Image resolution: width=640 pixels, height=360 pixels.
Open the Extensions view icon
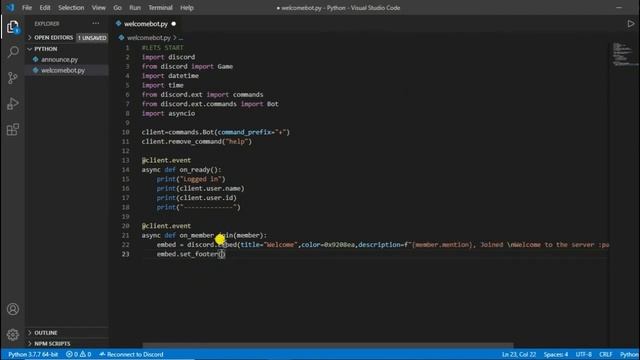point(13,129)
